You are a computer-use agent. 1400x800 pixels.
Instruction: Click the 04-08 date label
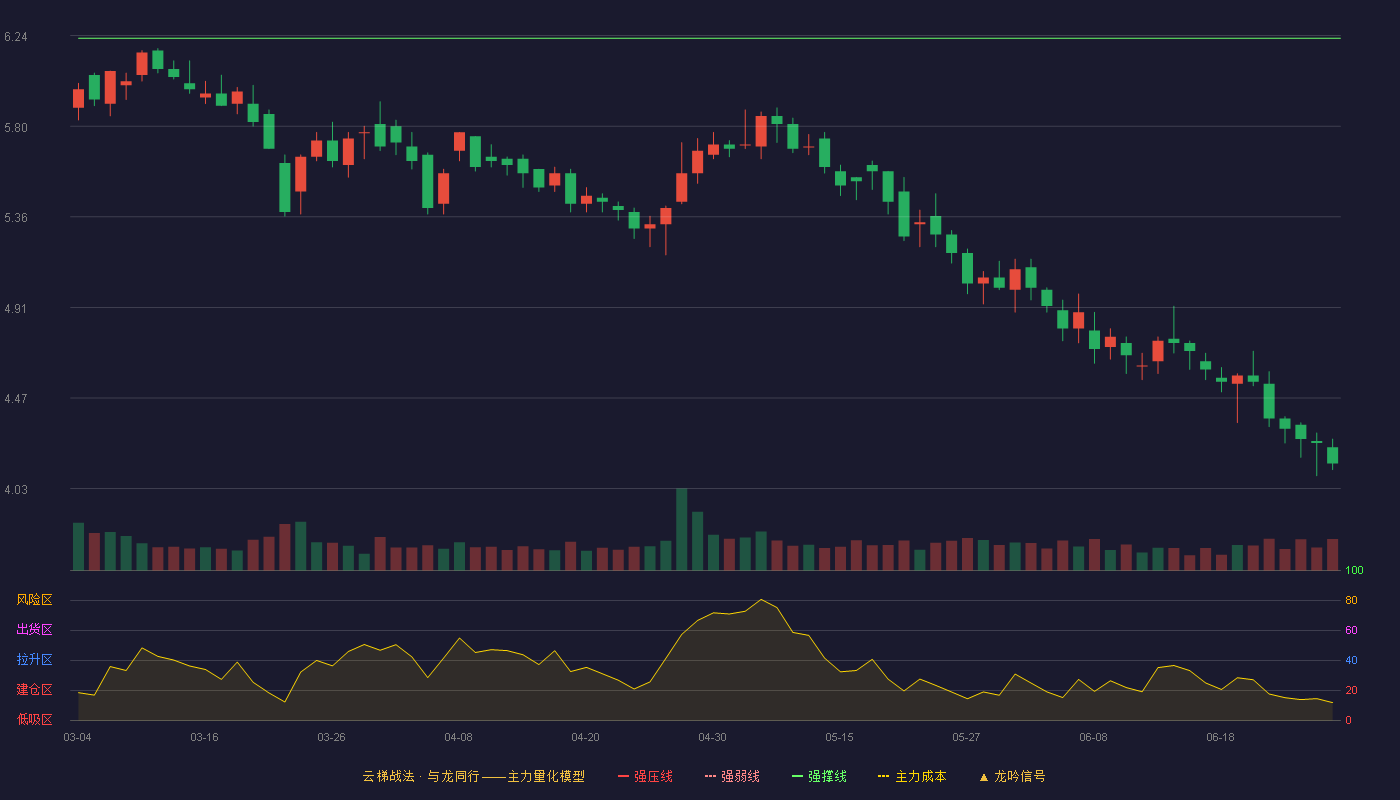click(x=458, y=737)
